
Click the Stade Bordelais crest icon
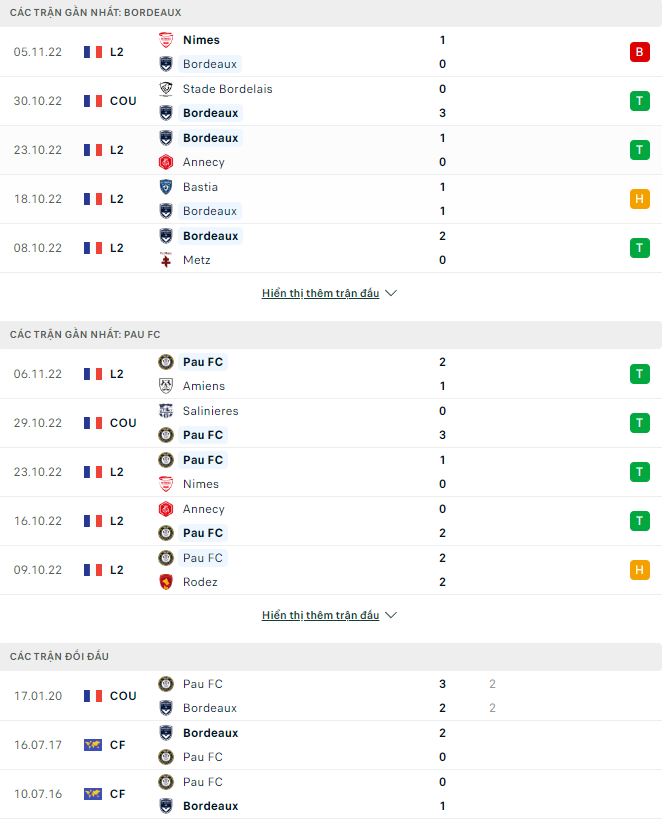point(165,89)
